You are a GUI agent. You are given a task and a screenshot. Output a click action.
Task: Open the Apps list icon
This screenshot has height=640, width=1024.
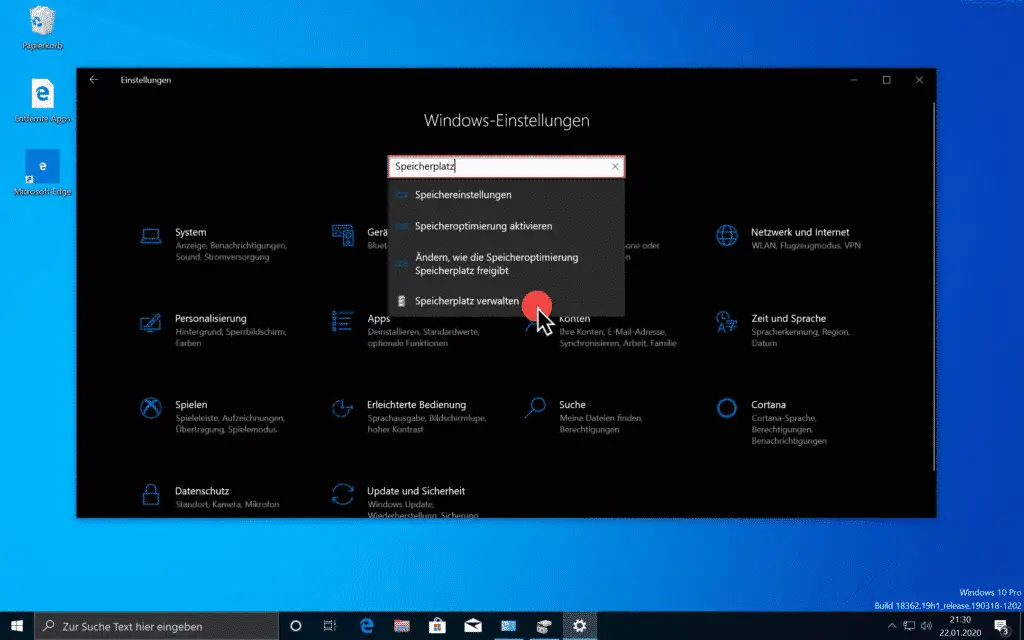(x=342, y=322)
